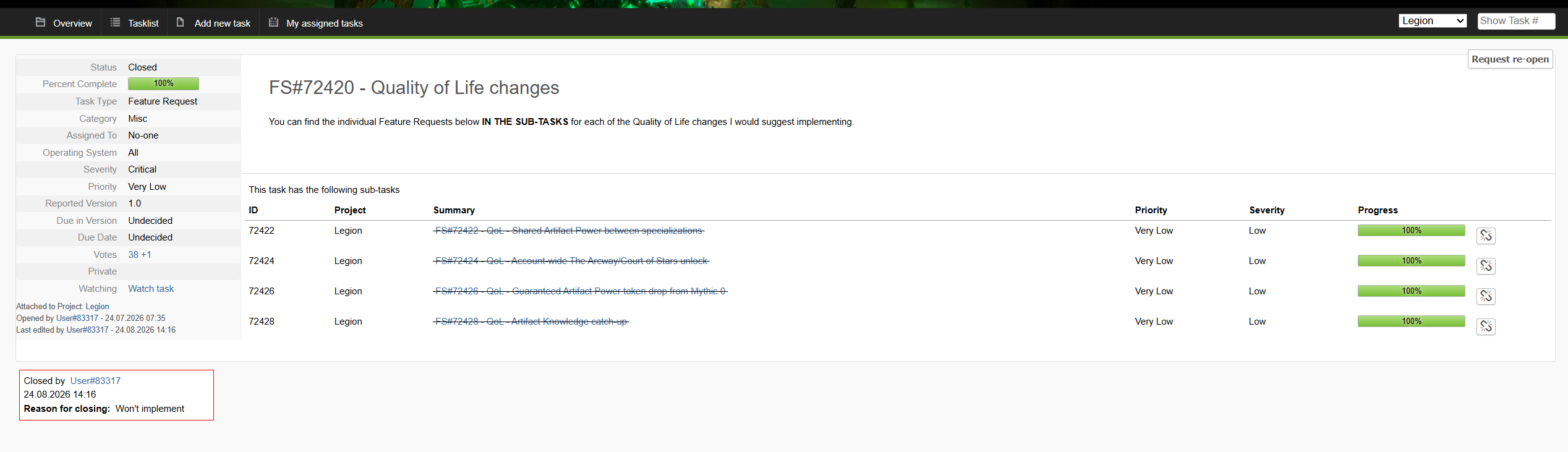Viewport: 1568px width, 452px height.
Task: Click the ID column header
Action: (254, 210)
